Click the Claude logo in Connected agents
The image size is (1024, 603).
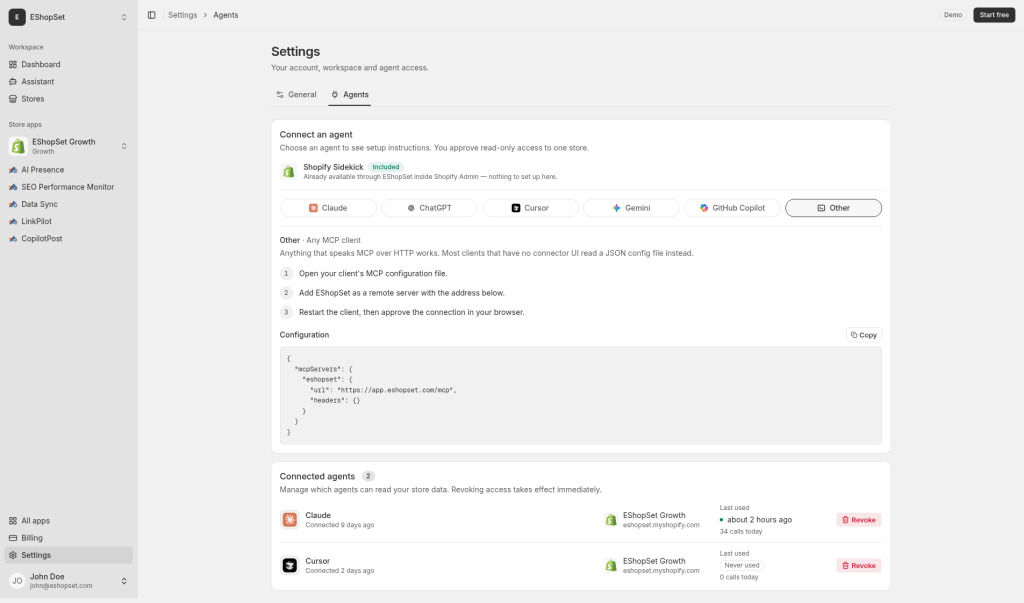(x=289, y=519)
